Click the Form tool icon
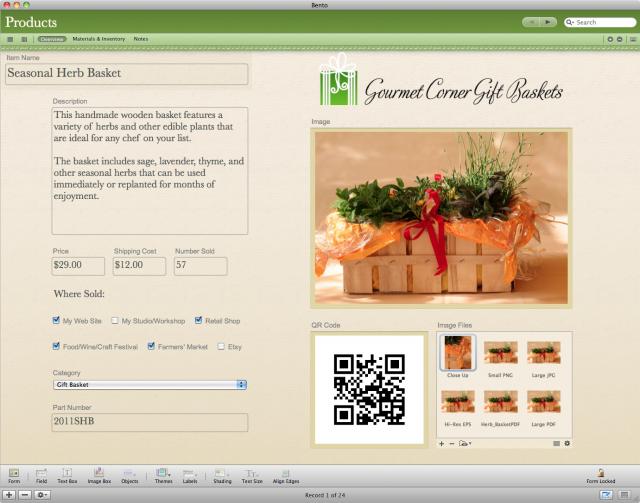The width and height of the screenshot is (640, 503). (x=14, y=473)
